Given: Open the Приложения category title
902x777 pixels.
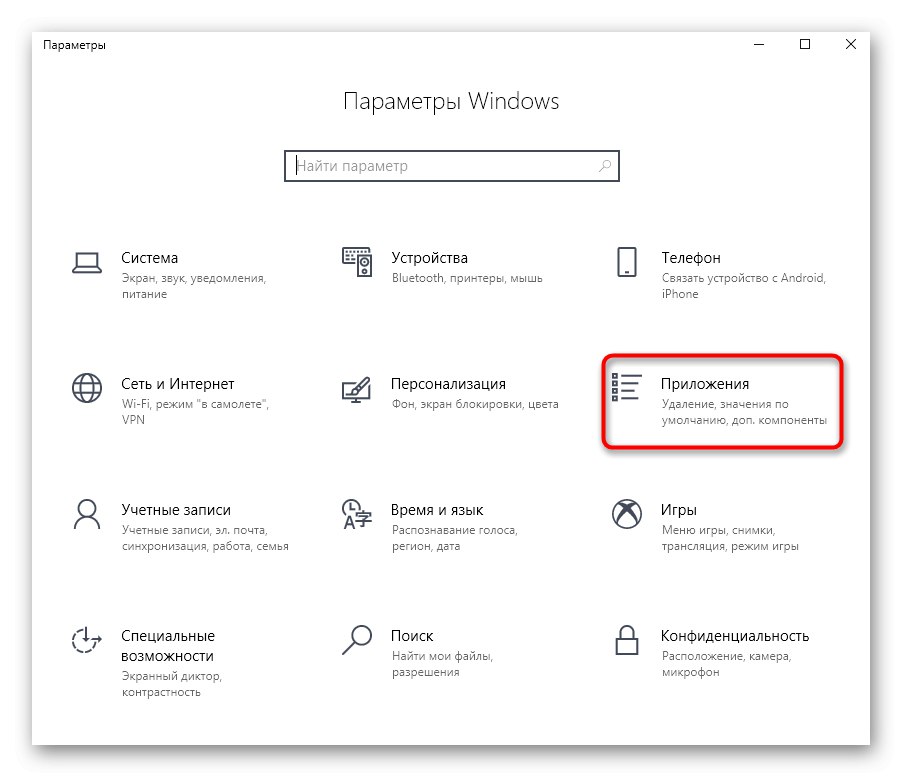Looking at the screenshot, I should (x=705, y=384).
